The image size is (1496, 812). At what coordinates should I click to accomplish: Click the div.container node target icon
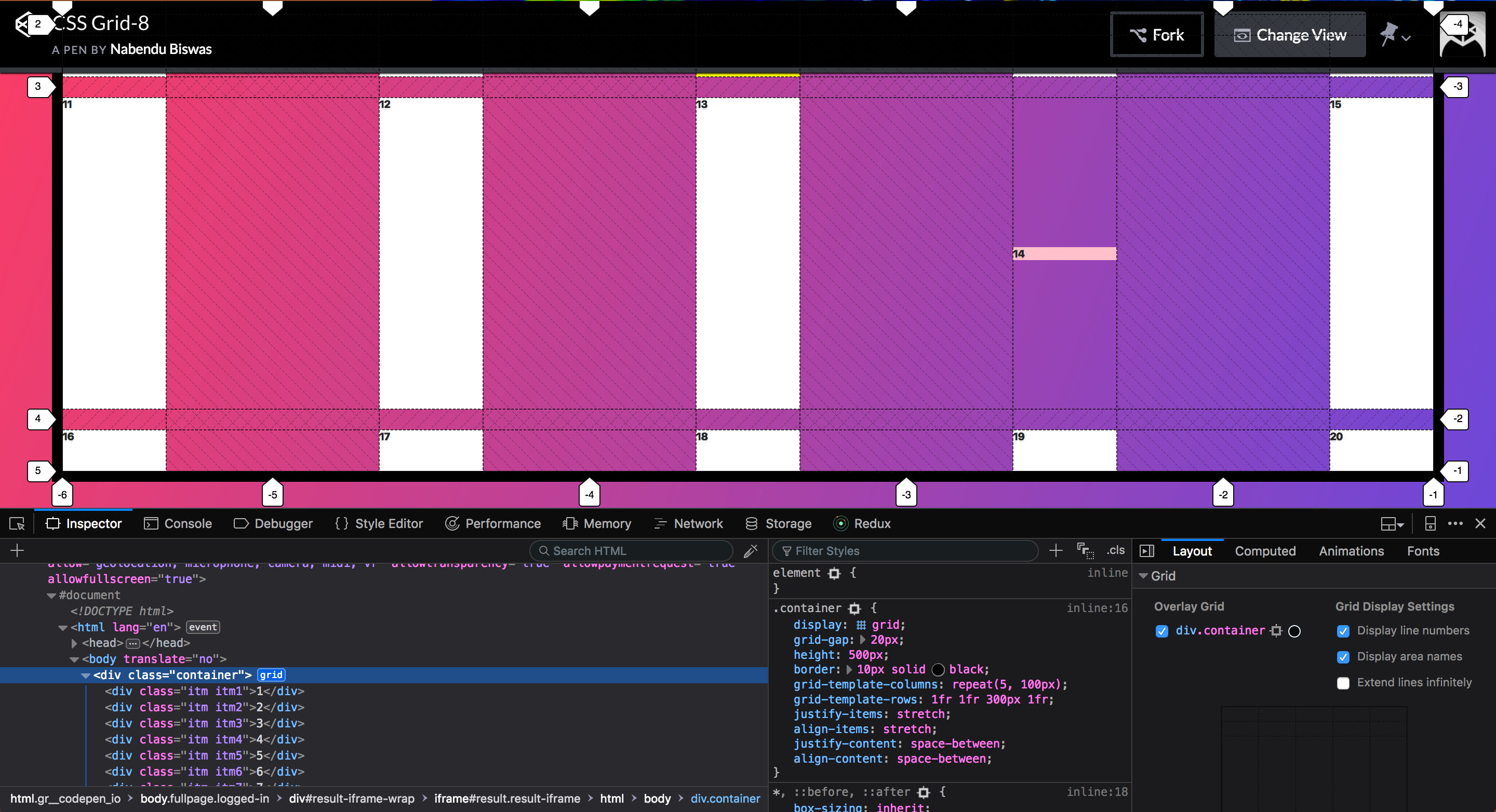[1275, 630]
